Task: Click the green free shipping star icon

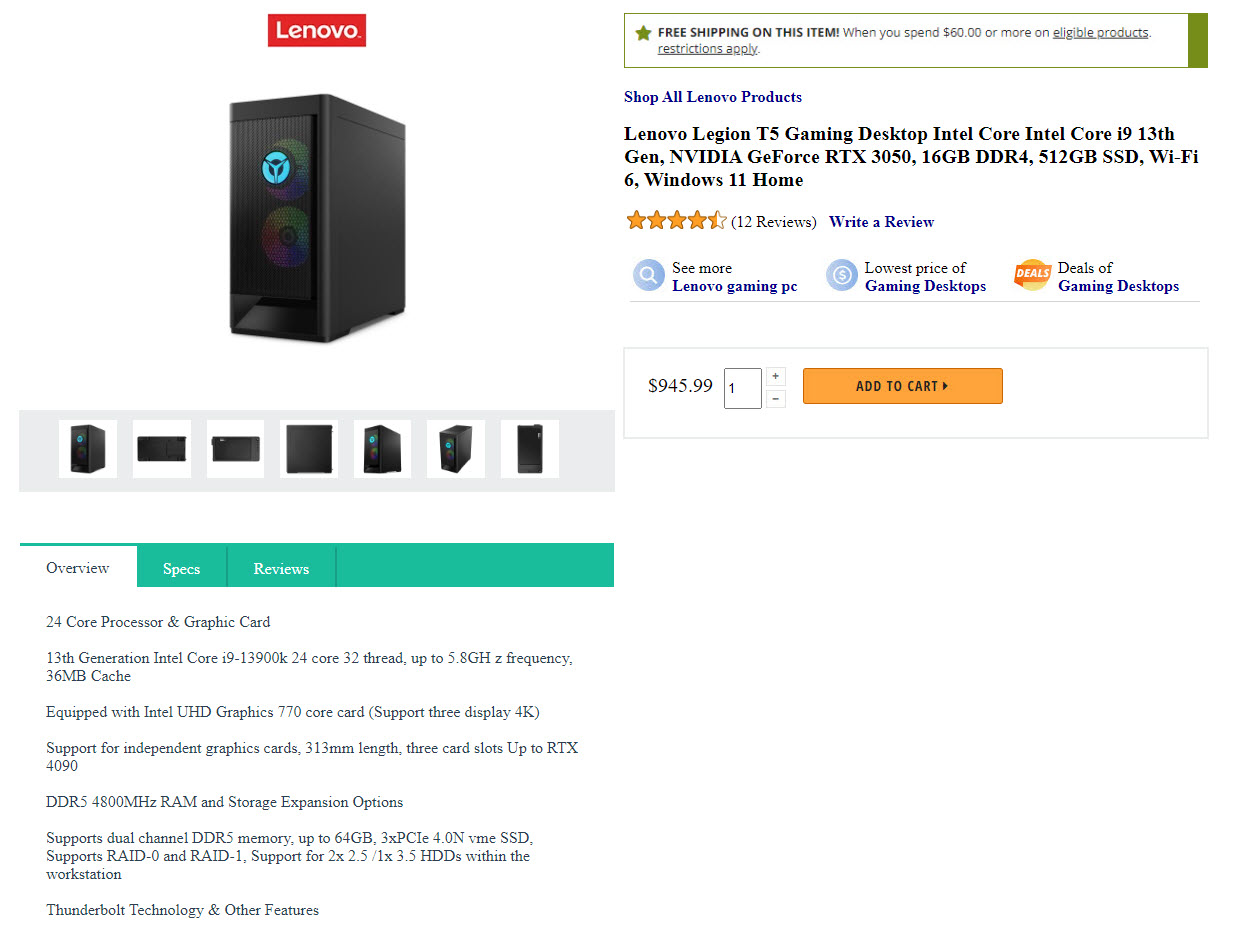Action: tap(643, 33)
